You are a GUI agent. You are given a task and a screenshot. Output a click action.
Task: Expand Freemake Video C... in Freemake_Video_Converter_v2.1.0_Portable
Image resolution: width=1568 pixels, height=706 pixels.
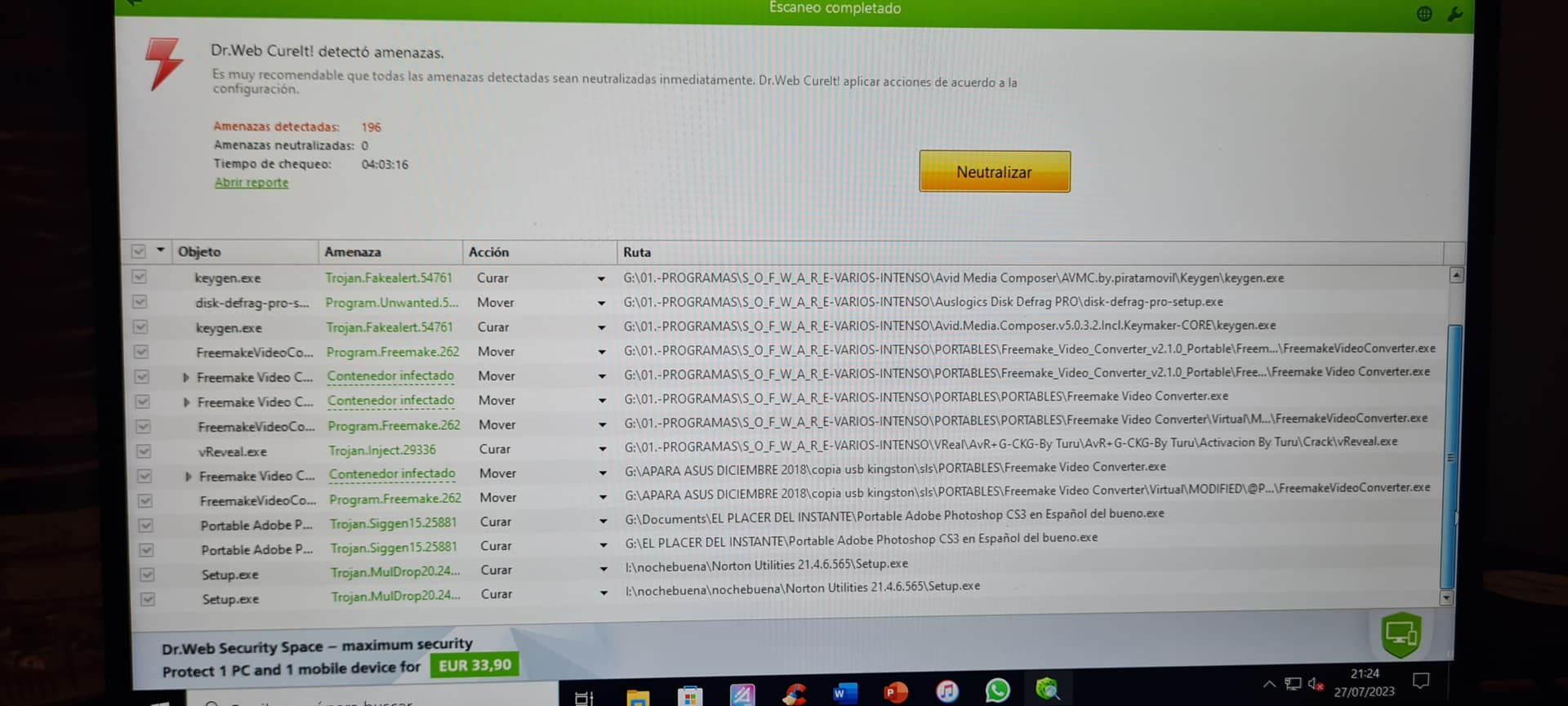(x=186, y=377)
